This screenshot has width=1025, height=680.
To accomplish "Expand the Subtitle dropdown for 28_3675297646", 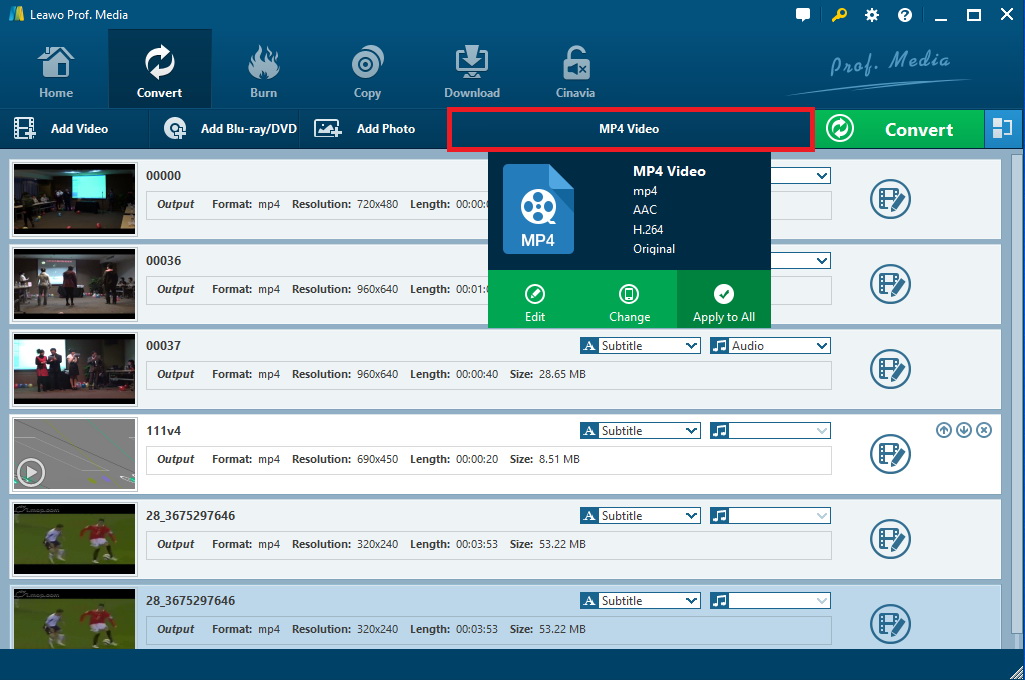I will 639,515.
